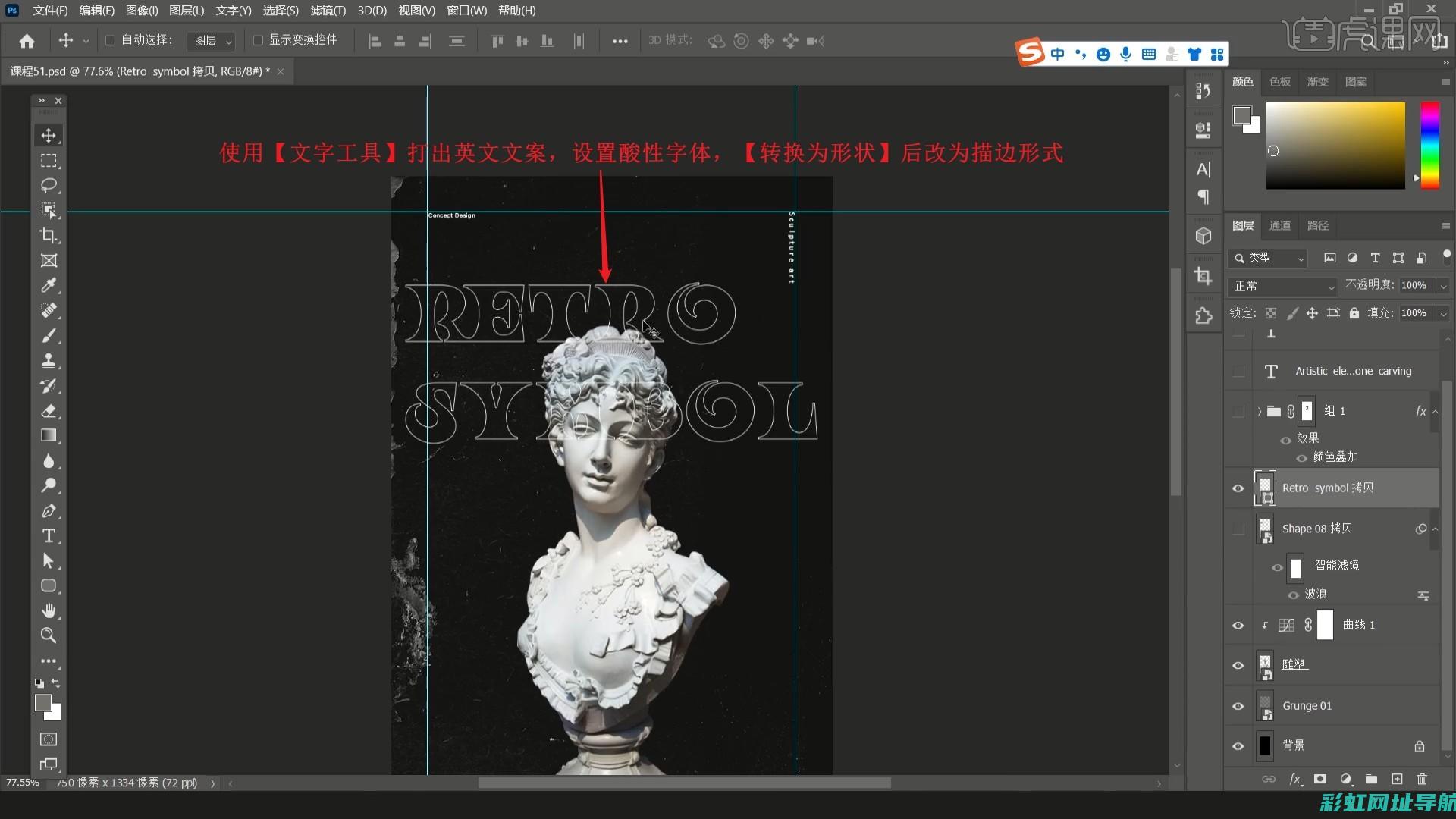Open the layer filter 类型 dropdown
Viewport: 1456px width, 819px height.
click(1268, 258)
